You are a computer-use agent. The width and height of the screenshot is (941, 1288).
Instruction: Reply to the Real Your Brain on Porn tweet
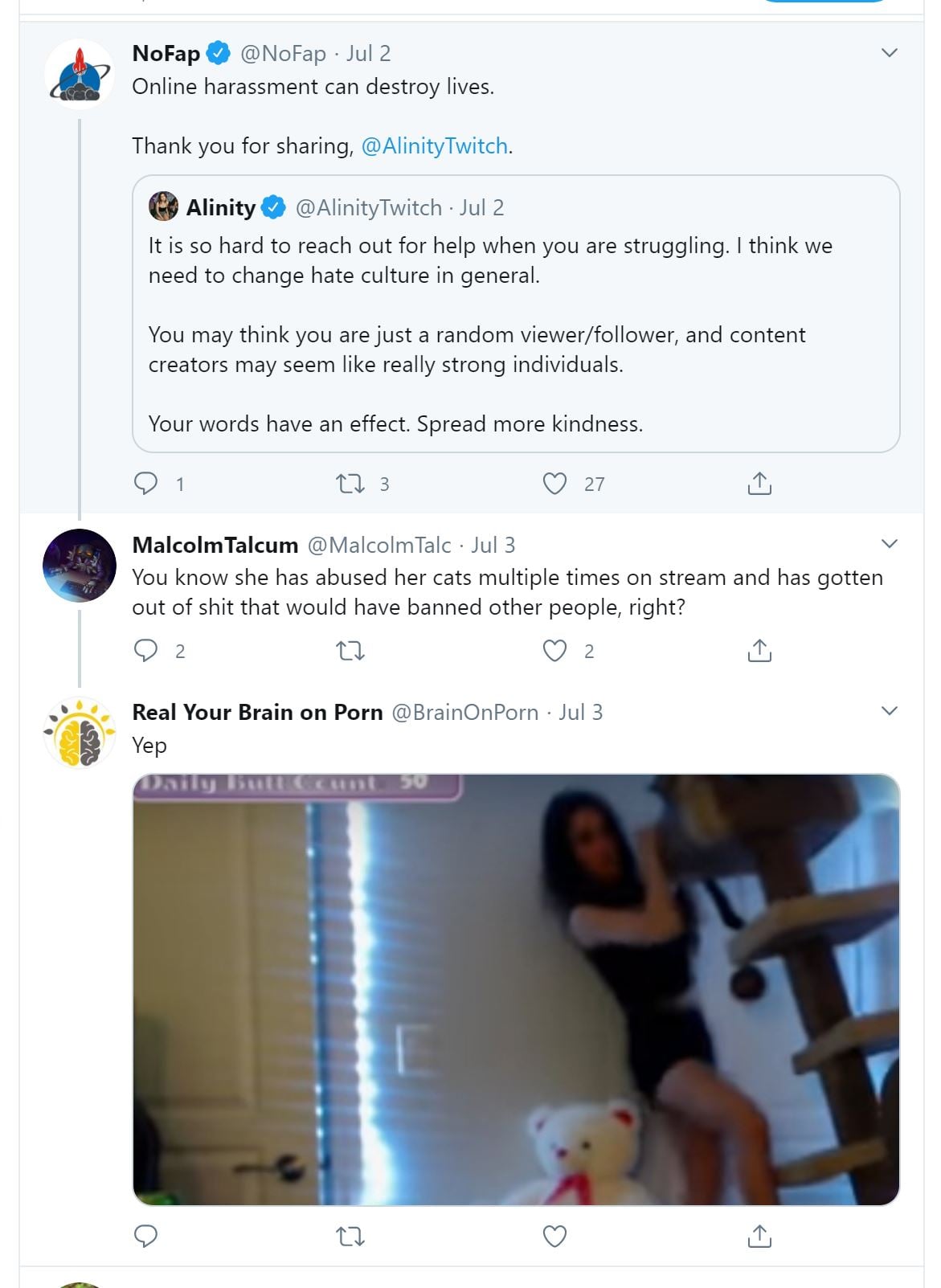[145, 1235]
